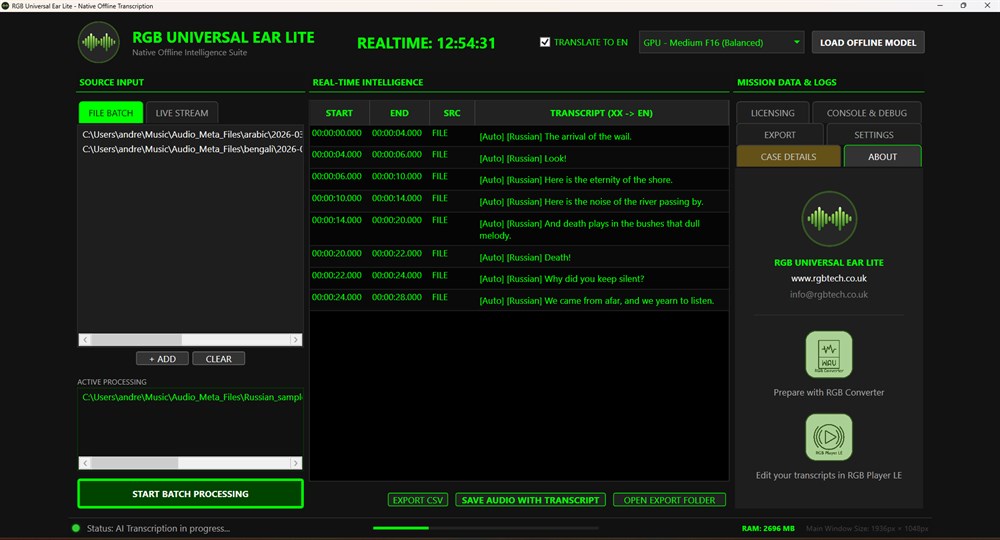The width and height of the screenshot is (1000, 540).
Task: Start batch processing
Action: coord(190,493)
